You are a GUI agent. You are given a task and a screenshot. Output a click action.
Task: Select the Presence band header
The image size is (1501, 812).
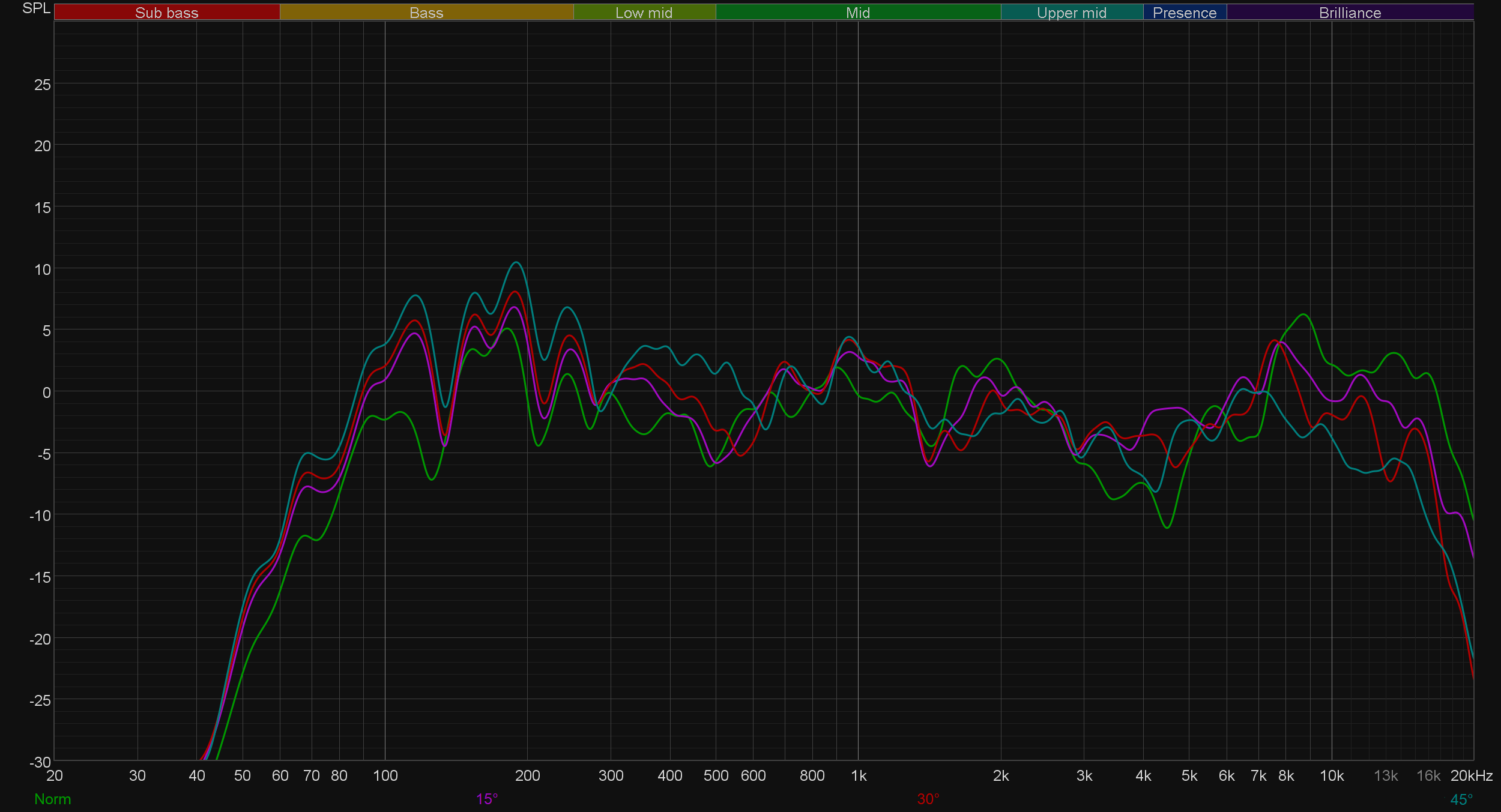pyautogui.click(x=1184, y=13)
